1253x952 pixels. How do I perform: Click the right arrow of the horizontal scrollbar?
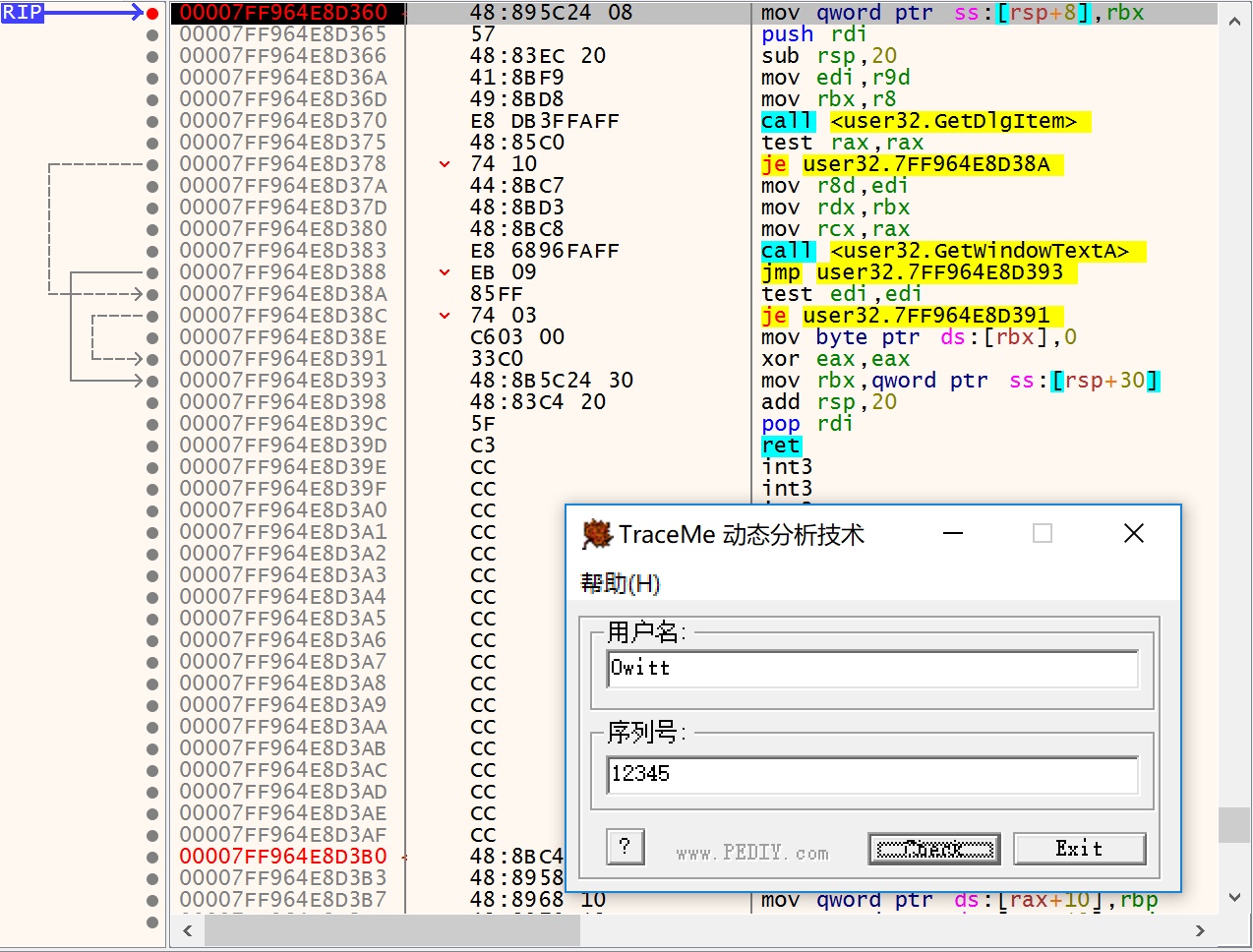pyautogui.click(x=1201, y=930)
